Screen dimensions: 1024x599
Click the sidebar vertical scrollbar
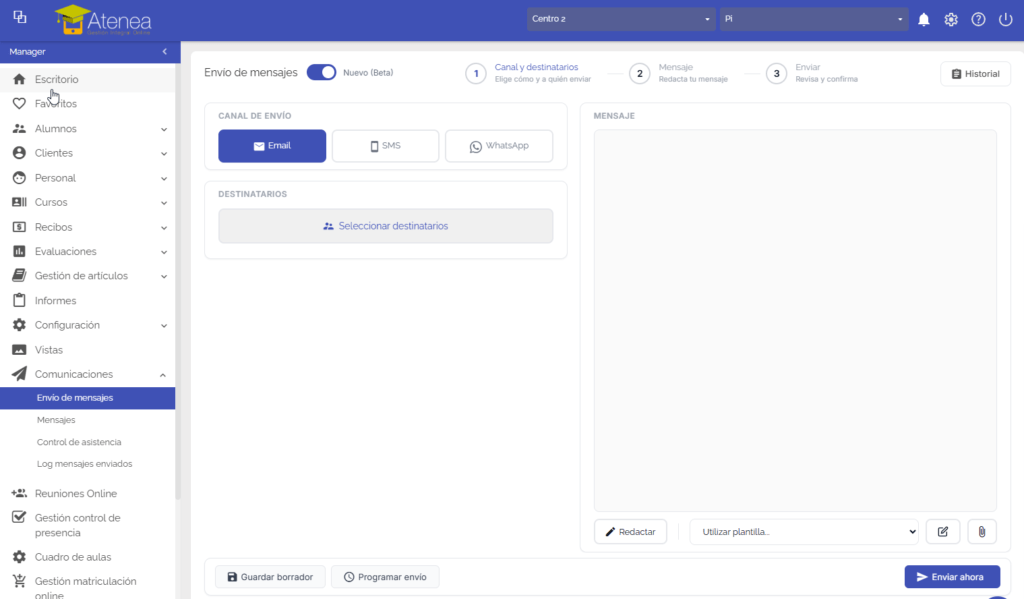[178, 281]
